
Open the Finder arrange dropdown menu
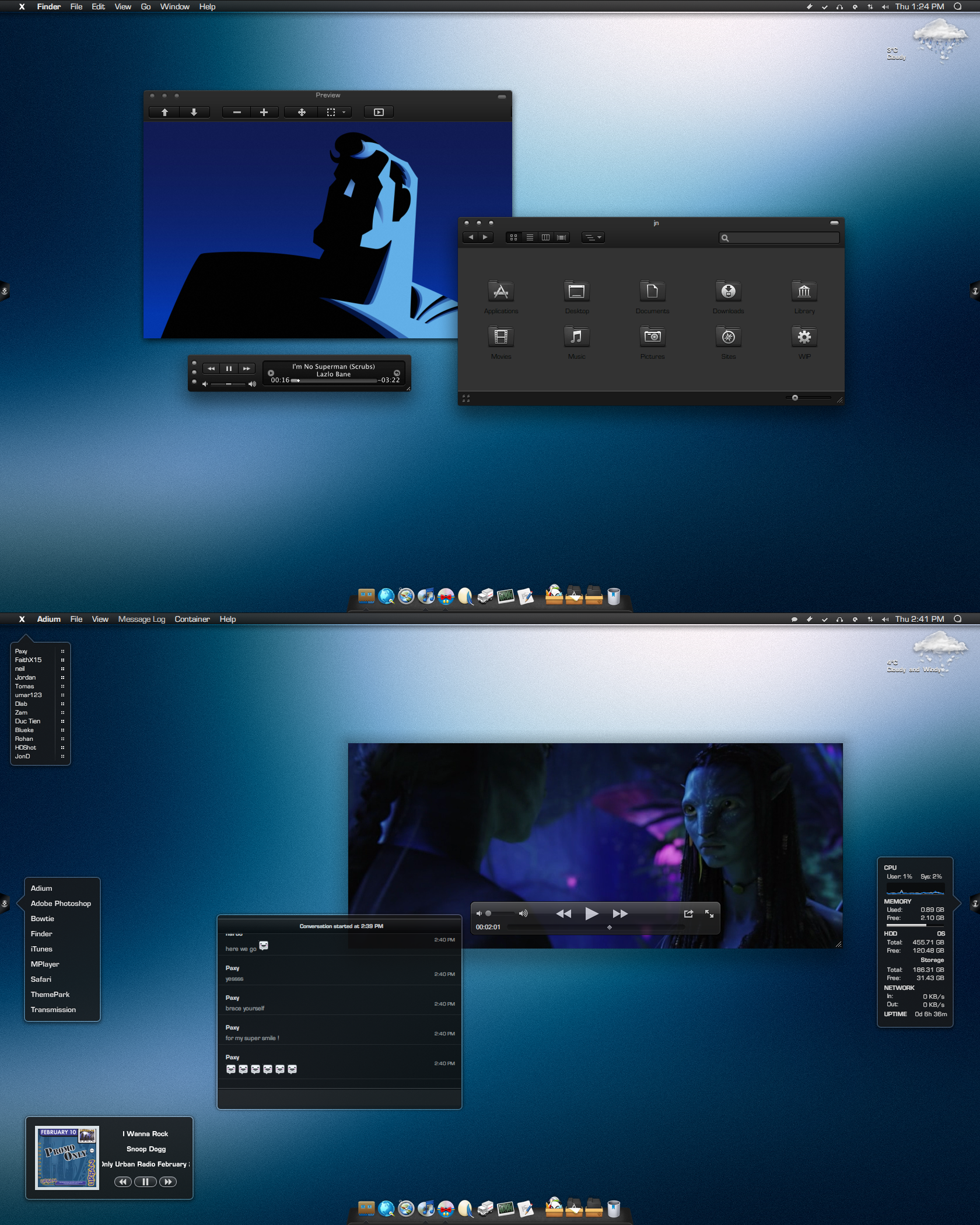tap(593, 237)
